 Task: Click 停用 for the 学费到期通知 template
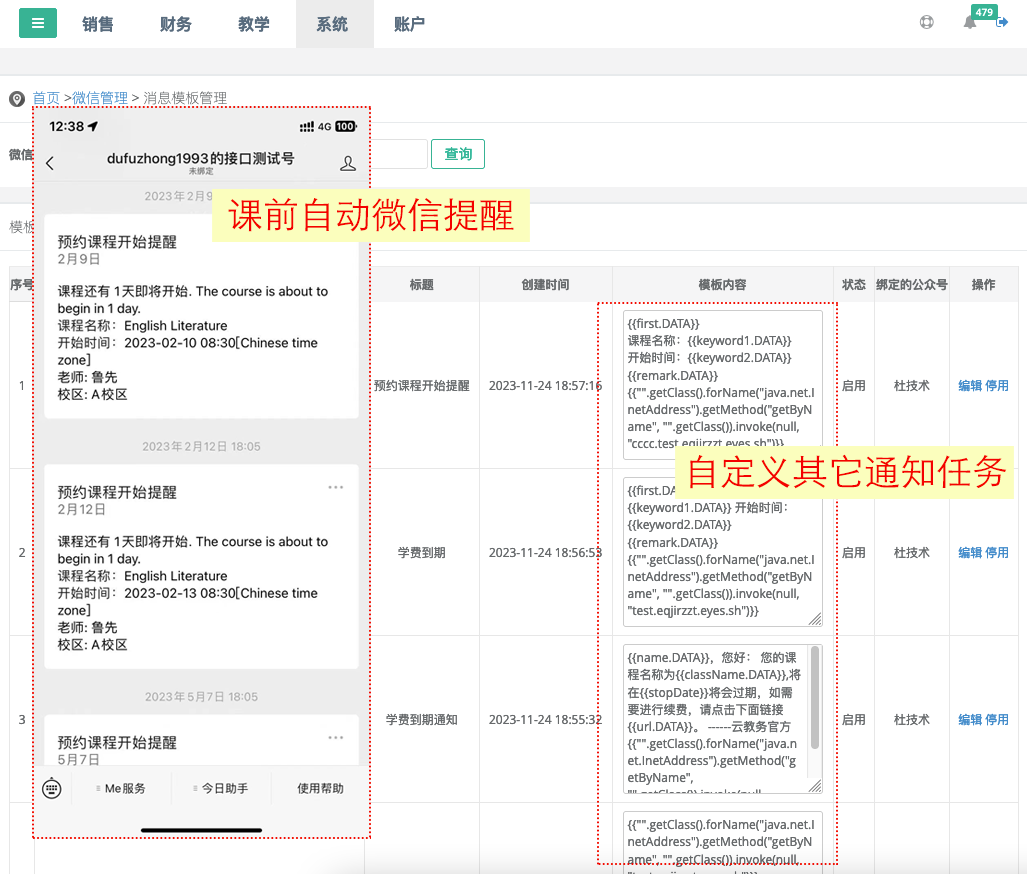[x=997, y=719]
